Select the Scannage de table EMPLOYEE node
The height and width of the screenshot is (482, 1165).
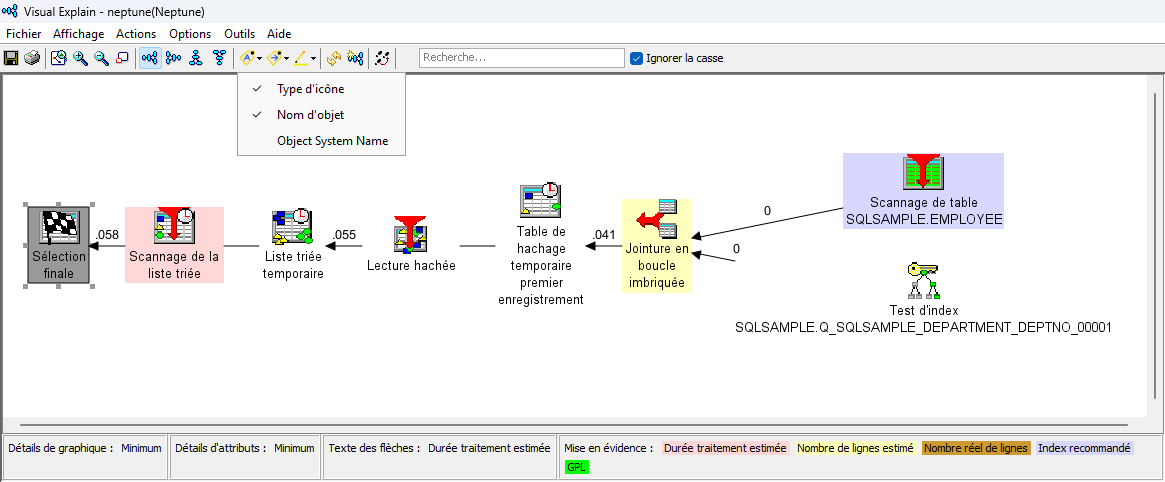pyautogui.click(x=924, y=190)
